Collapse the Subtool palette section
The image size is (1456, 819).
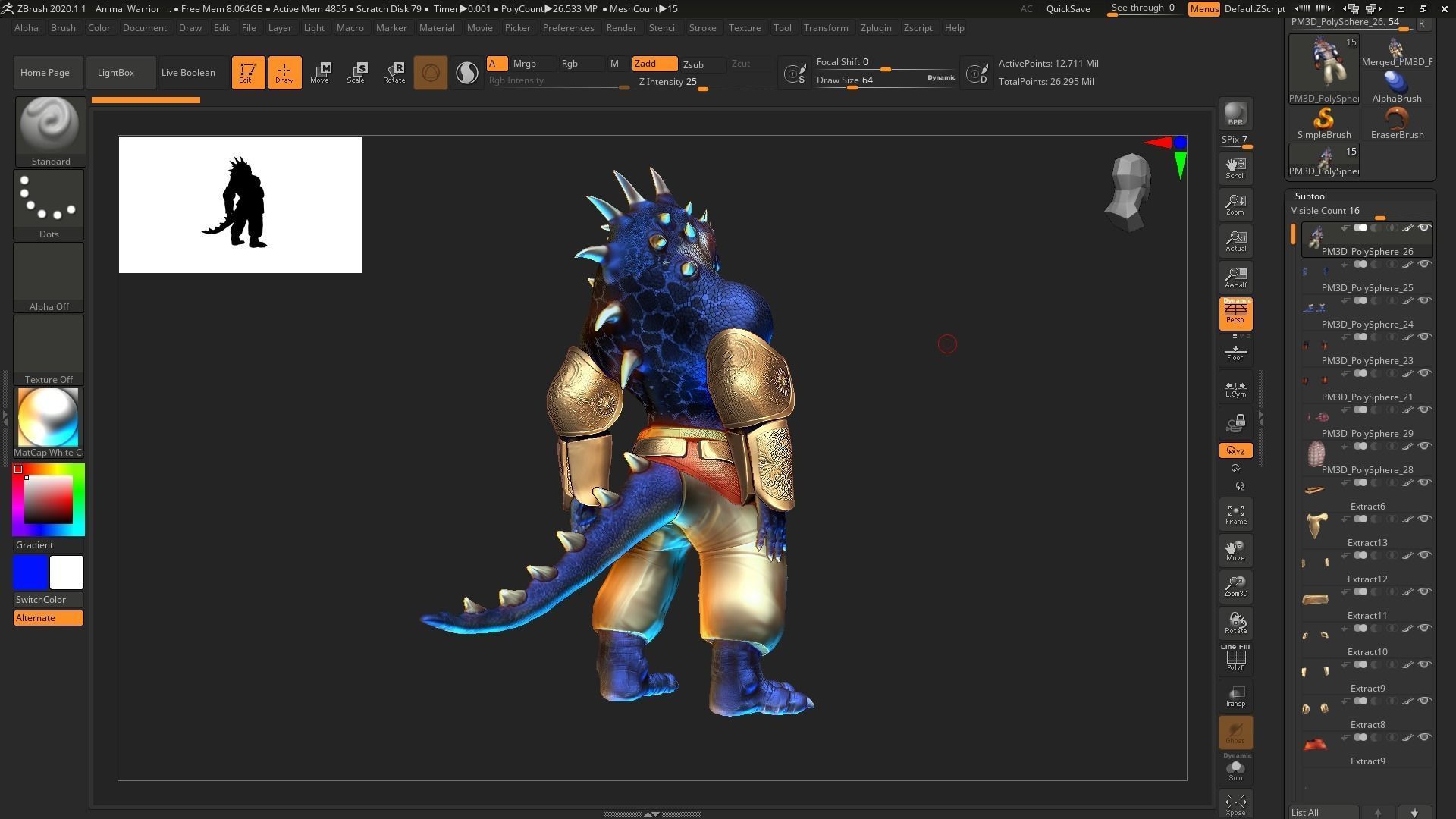tap(1310, 196)
